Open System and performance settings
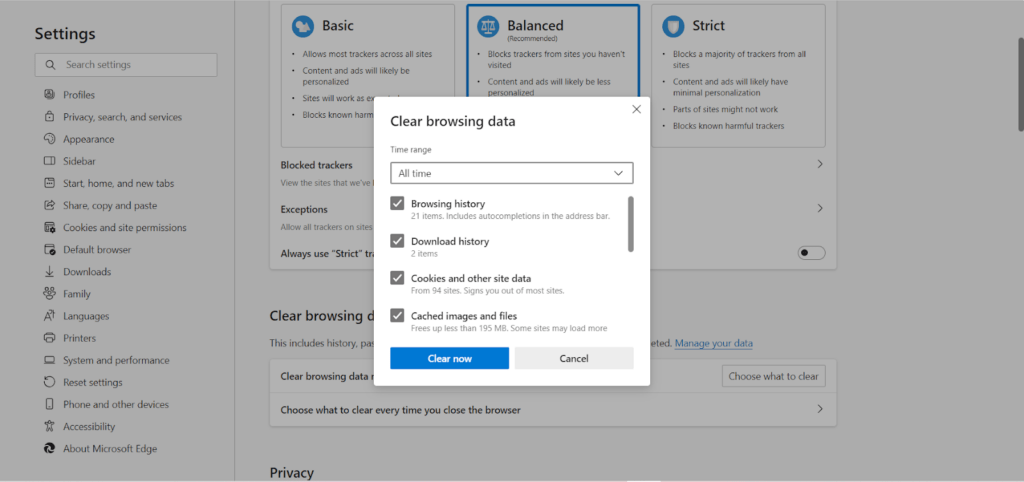1024x482 pixels. click(x=116, y=360)
